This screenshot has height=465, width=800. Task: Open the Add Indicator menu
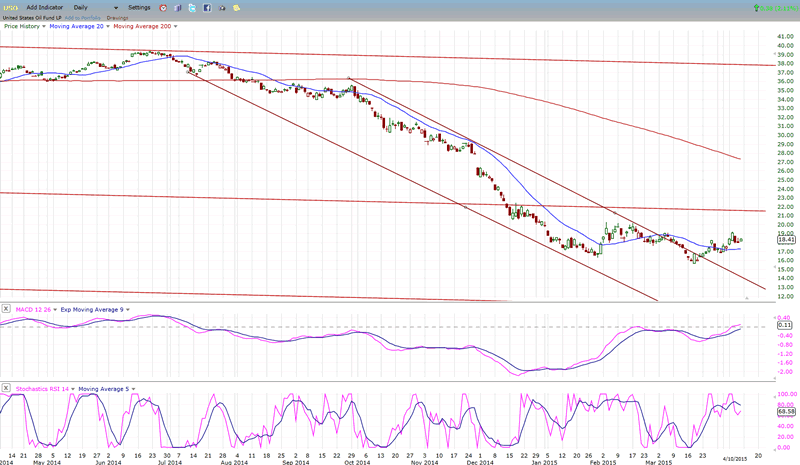44,7
